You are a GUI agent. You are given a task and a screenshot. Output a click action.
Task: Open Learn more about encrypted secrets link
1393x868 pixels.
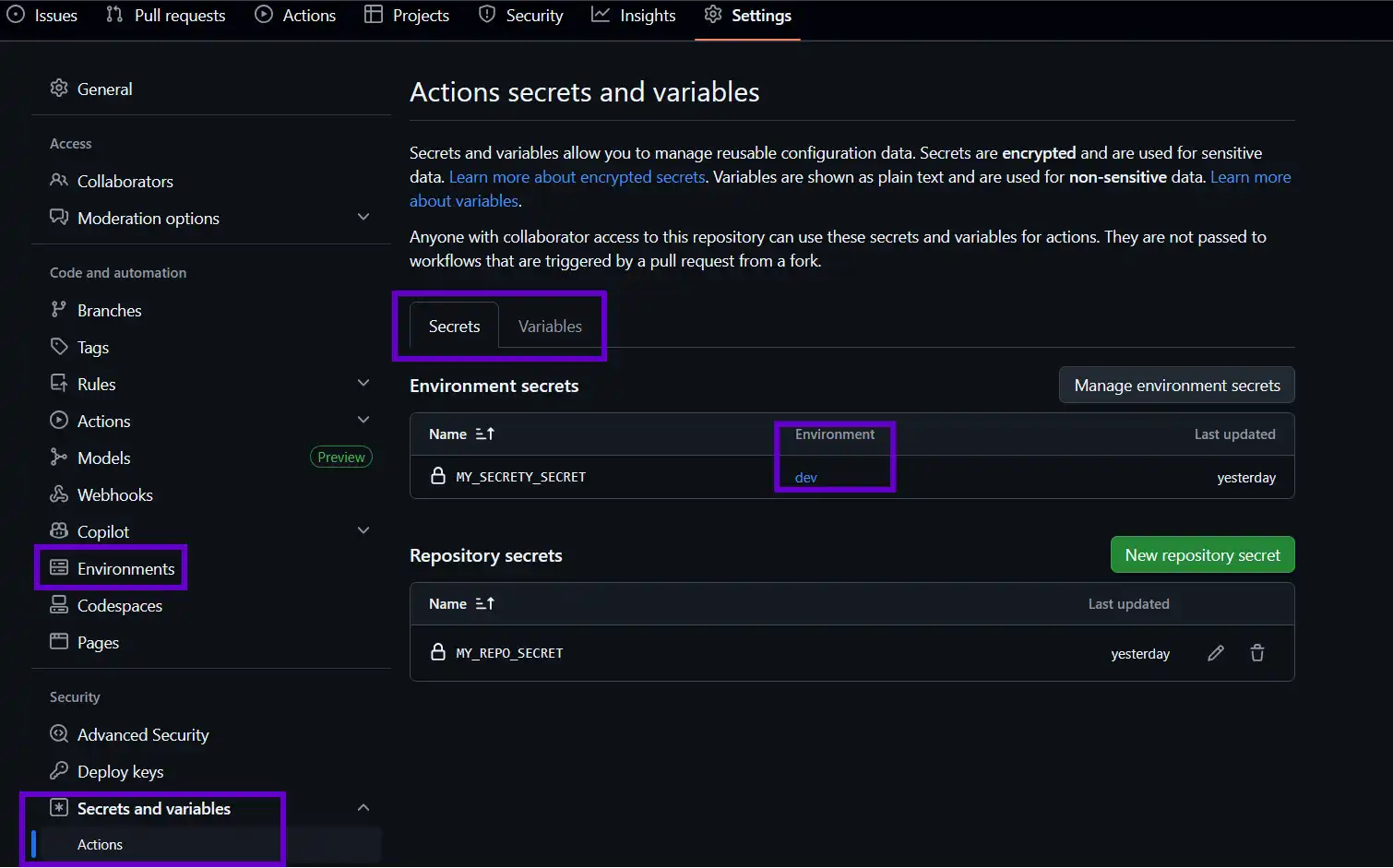[577, 177]
